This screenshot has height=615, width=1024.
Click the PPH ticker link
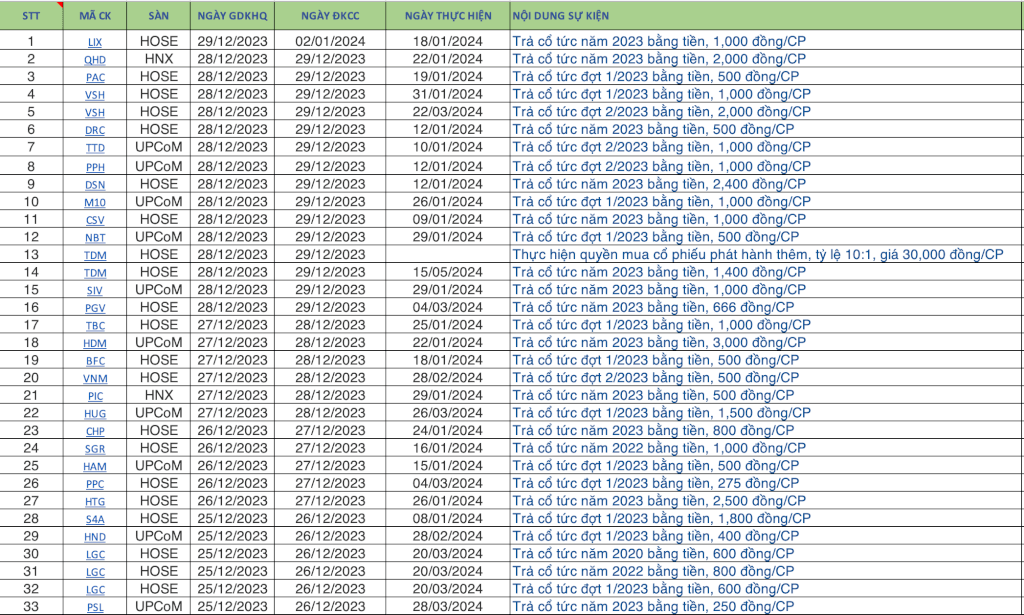pyautogui.click(x=95, y=167)
